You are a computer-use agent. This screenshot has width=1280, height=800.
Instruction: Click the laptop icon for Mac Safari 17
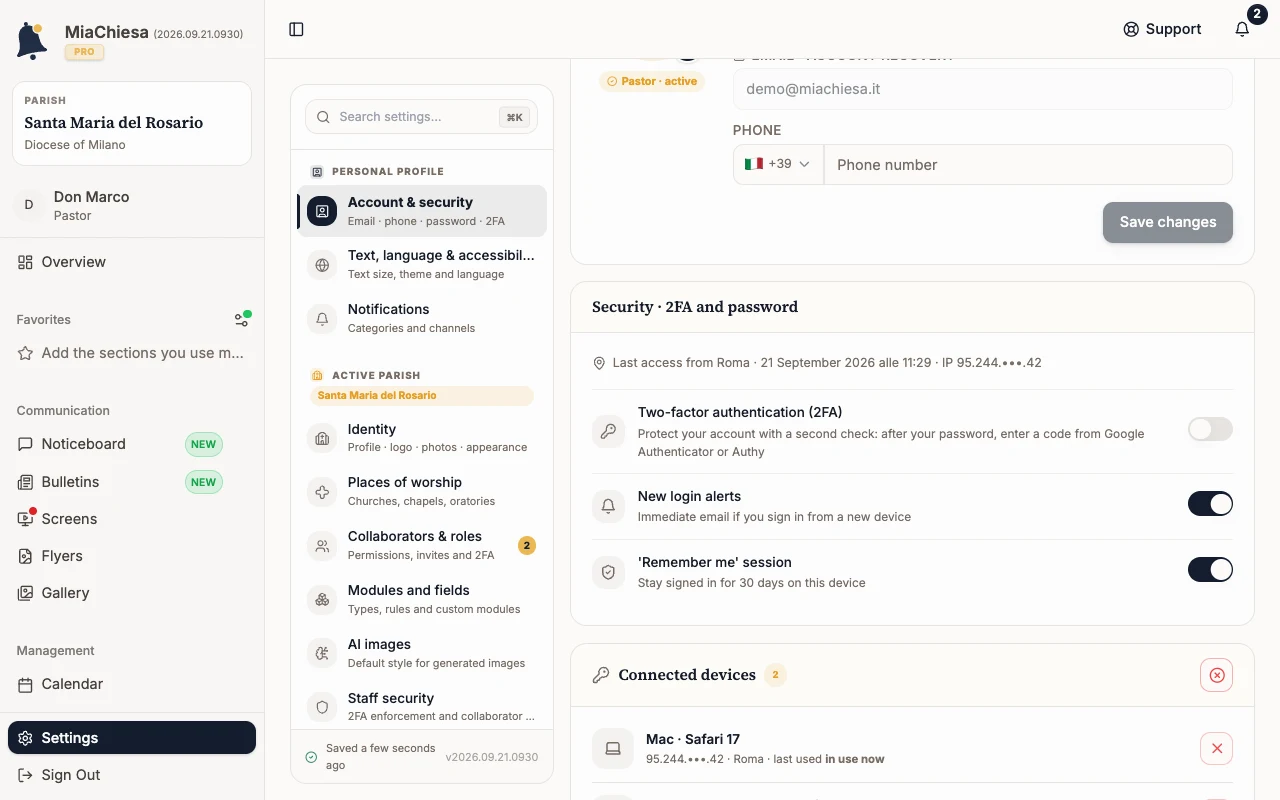(x=613, y=748)
